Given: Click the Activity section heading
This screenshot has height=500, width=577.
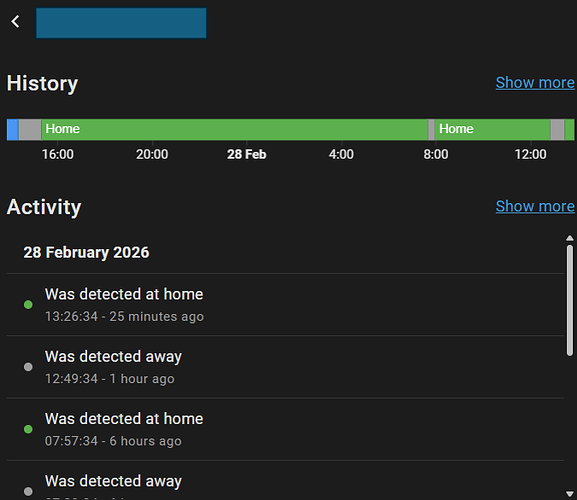Looking at the screenshot, I should pyautogui.click(x=44, y=207).
